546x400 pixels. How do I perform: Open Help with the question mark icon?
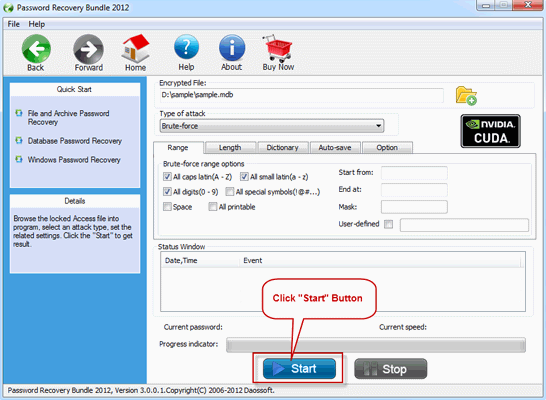186,47
